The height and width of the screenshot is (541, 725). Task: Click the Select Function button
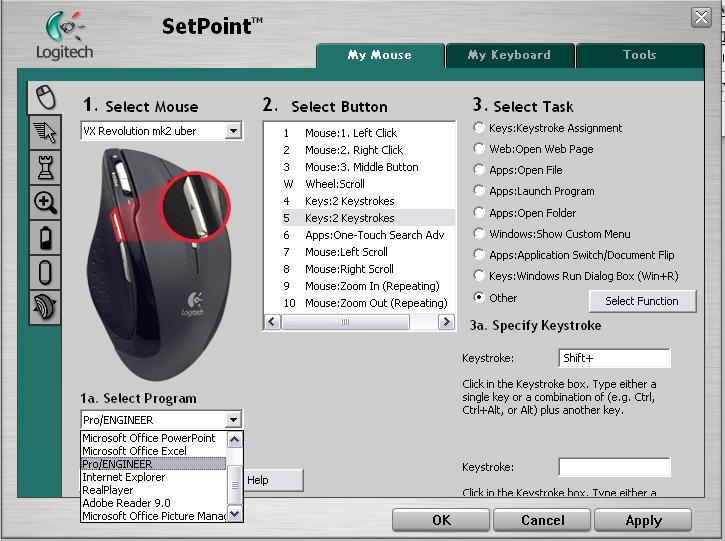point(641,301)
